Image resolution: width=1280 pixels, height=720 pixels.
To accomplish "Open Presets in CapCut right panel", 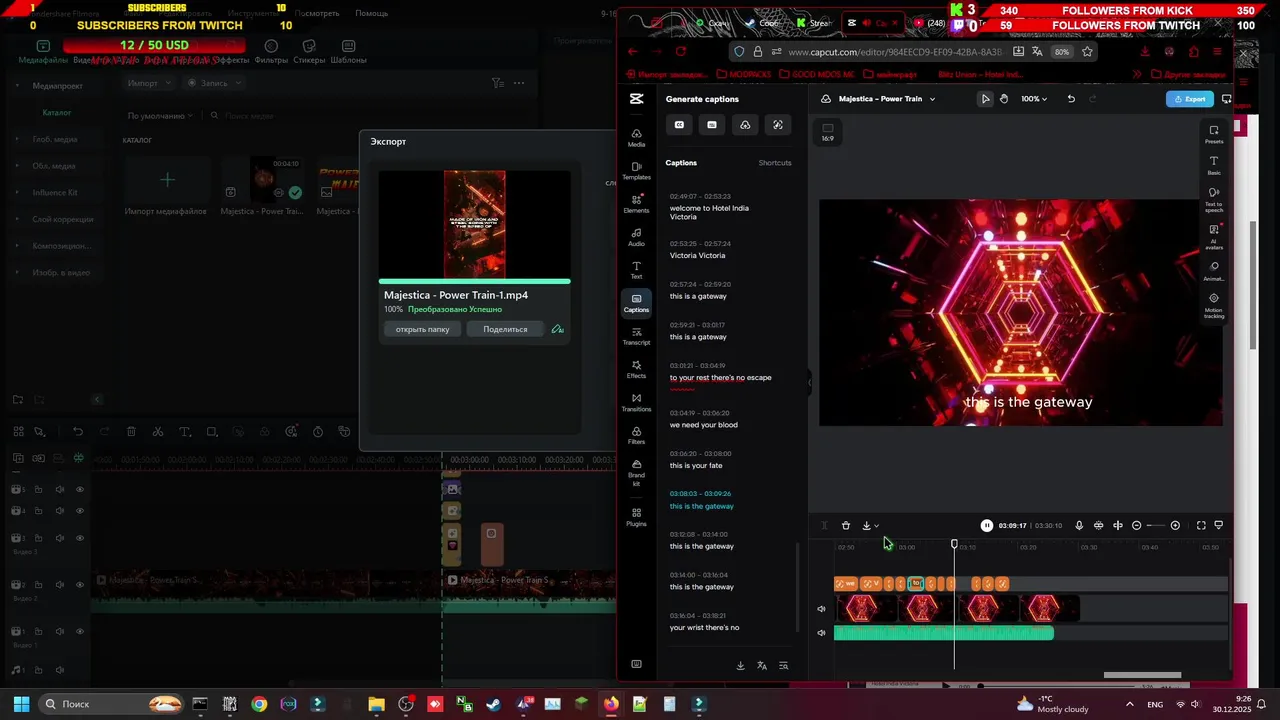I will coord(1214,134).
